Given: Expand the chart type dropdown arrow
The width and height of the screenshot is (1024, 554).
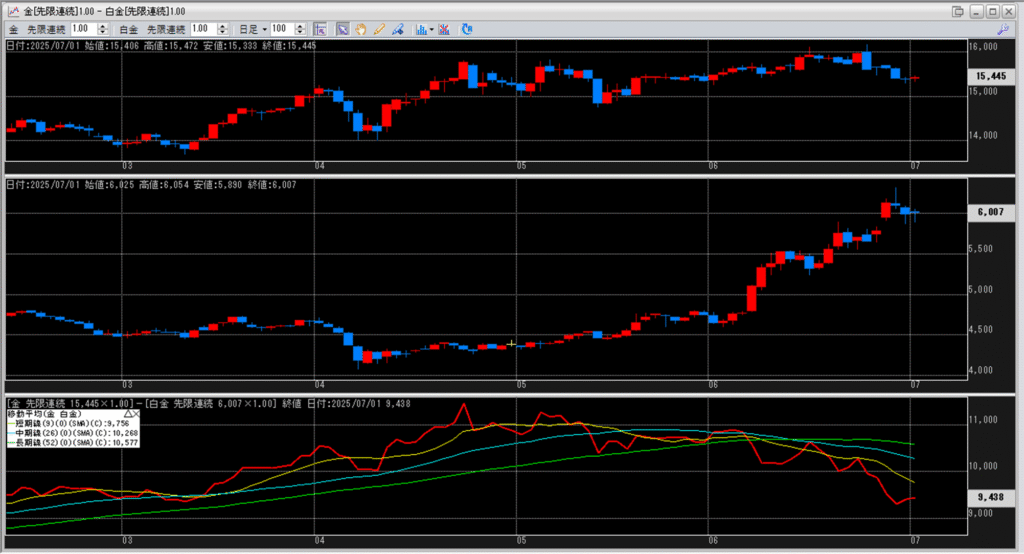Looking at the screenshot, I should (x=432, y=29).
